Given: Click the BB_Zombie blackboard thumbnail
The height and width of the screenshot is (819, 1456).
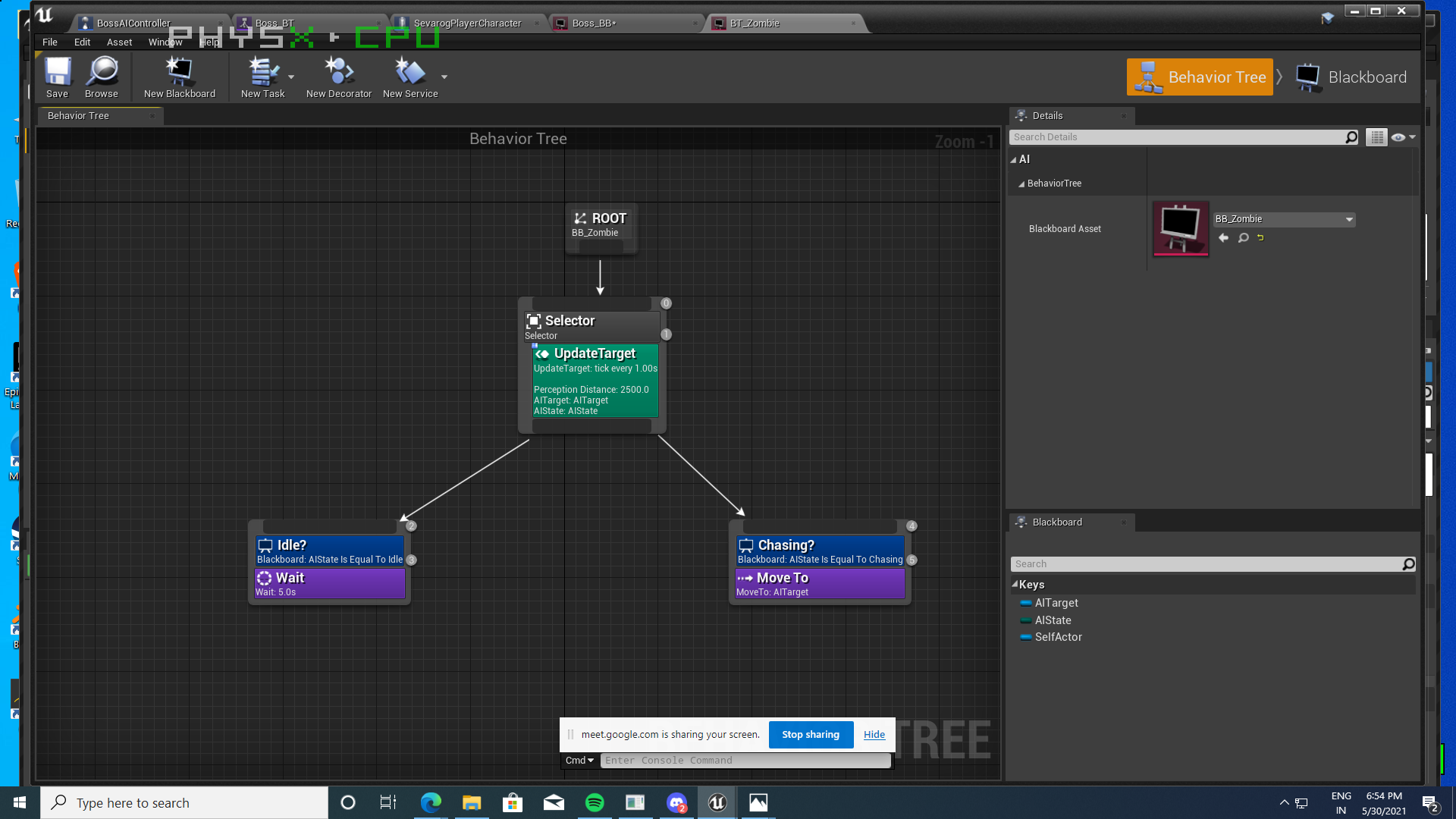Looking at the screenshot, I should [1181, 228].
